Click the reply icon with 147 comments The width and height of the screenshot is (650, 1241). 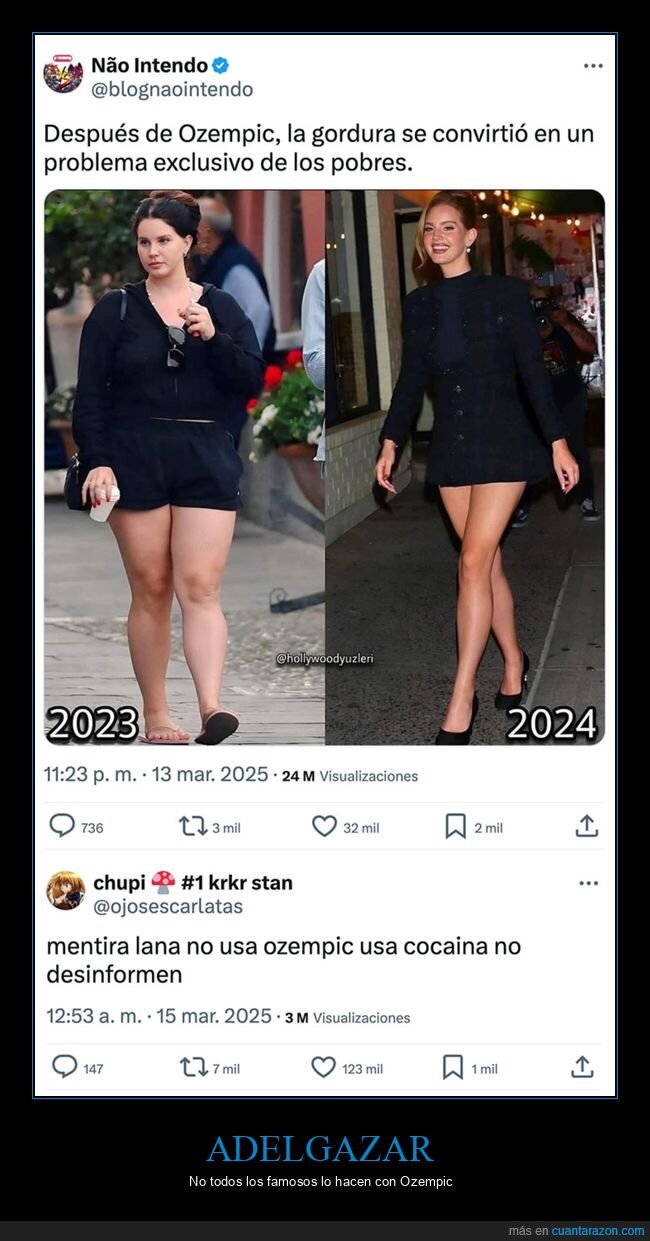click(x=64, y=1067)
